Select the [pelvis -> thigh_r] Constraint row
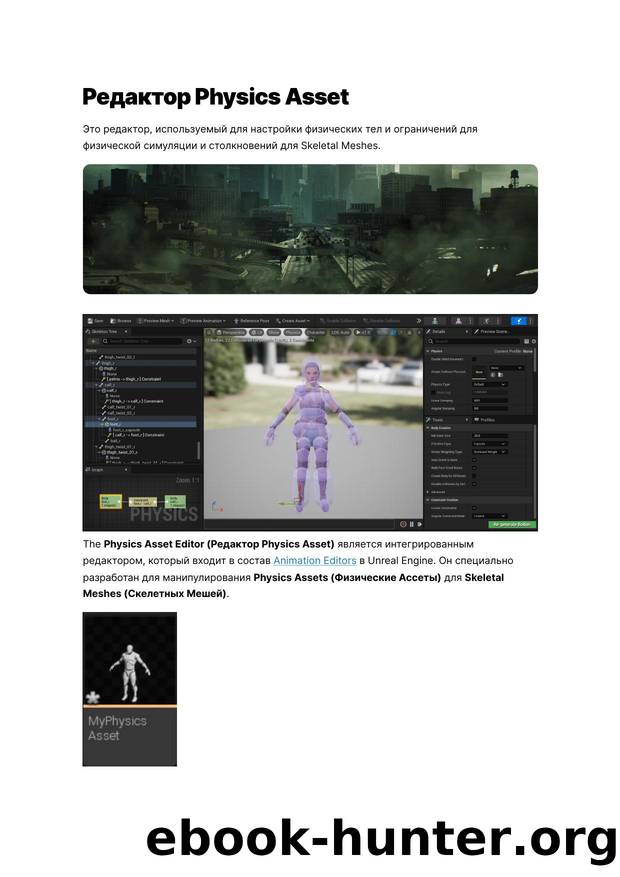Screen dimensions: 620x877 coord(131,379)
